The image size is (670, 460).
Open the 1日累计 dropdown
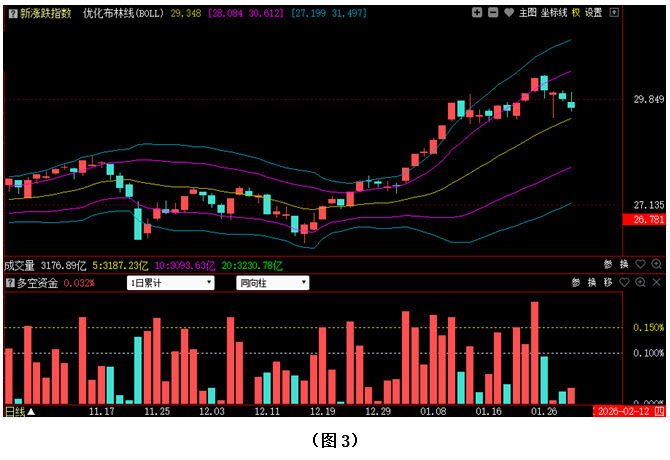[x=170, y=283]
